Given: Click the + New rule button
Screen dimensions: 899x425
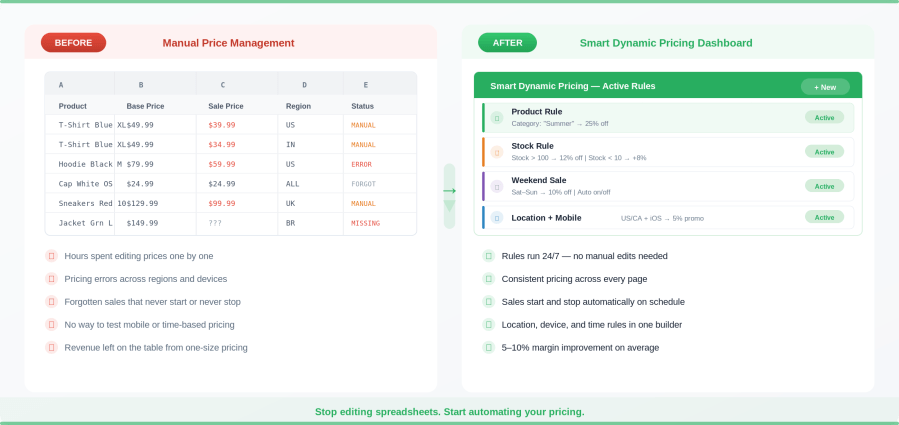Looking at the screenshot, I should click(825, 87).
